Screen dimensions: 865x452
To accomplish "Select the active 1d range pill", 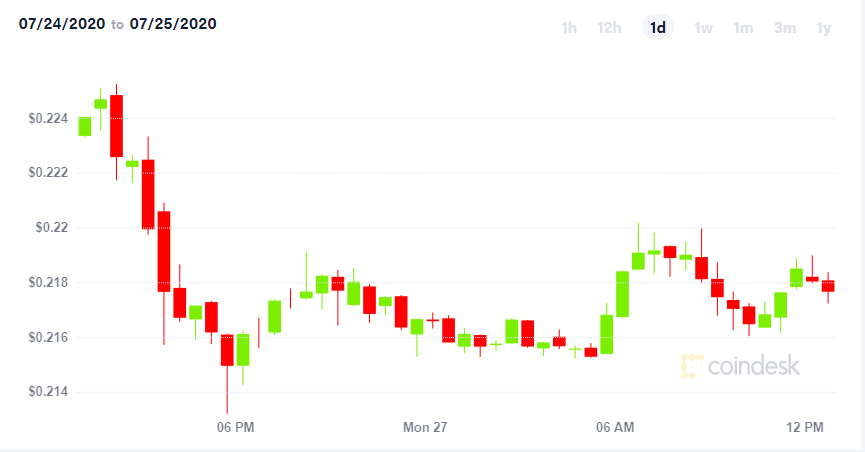I will point(658,27).
